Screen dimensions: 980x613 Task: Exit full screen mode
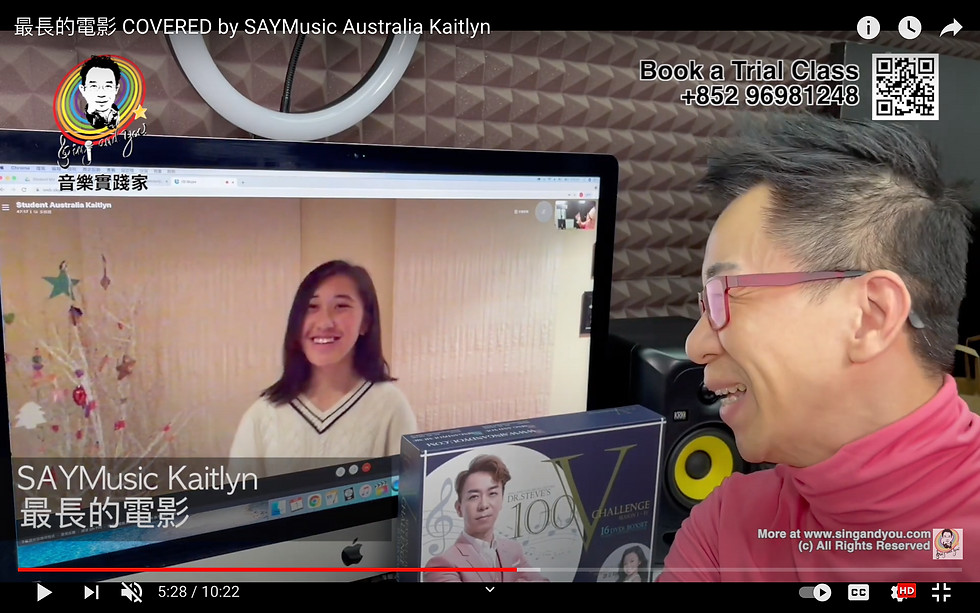(x=941, y=592)
